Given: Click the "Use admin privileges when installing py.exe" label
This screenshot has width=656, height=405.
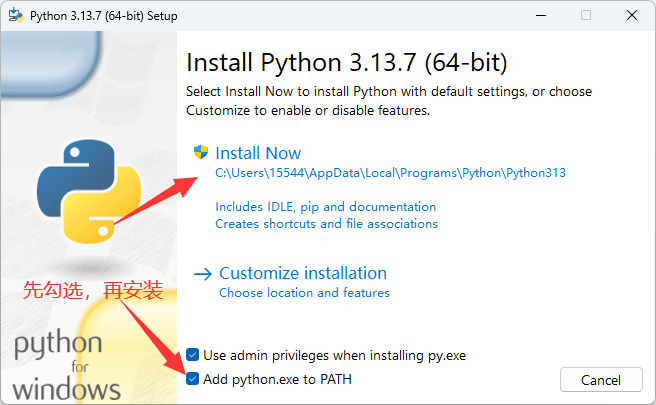Looking at the screenshot, I should pyautogui.click(x=334, y=355).
